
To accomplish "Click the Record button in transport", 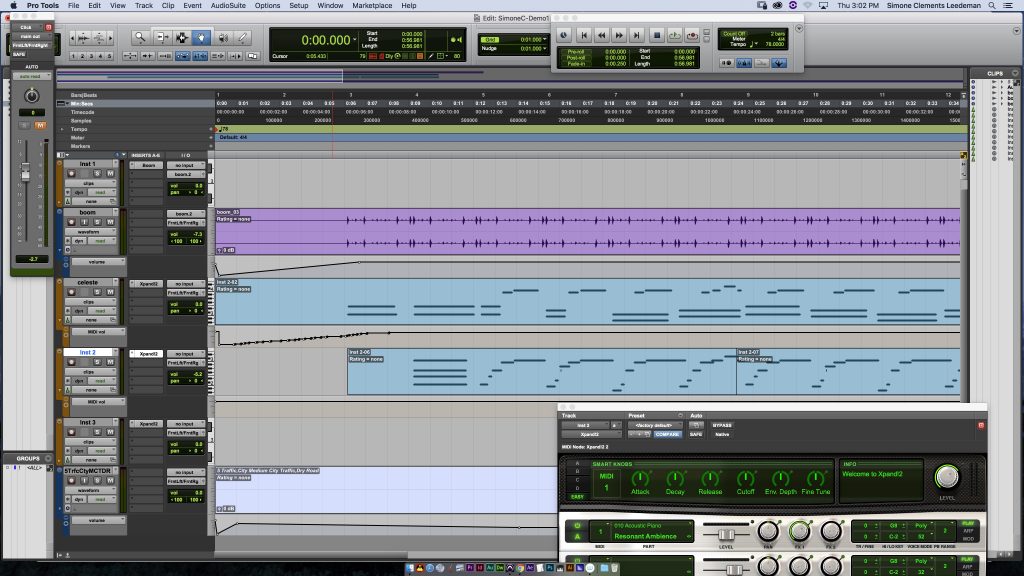I will (x=692, y=35).
